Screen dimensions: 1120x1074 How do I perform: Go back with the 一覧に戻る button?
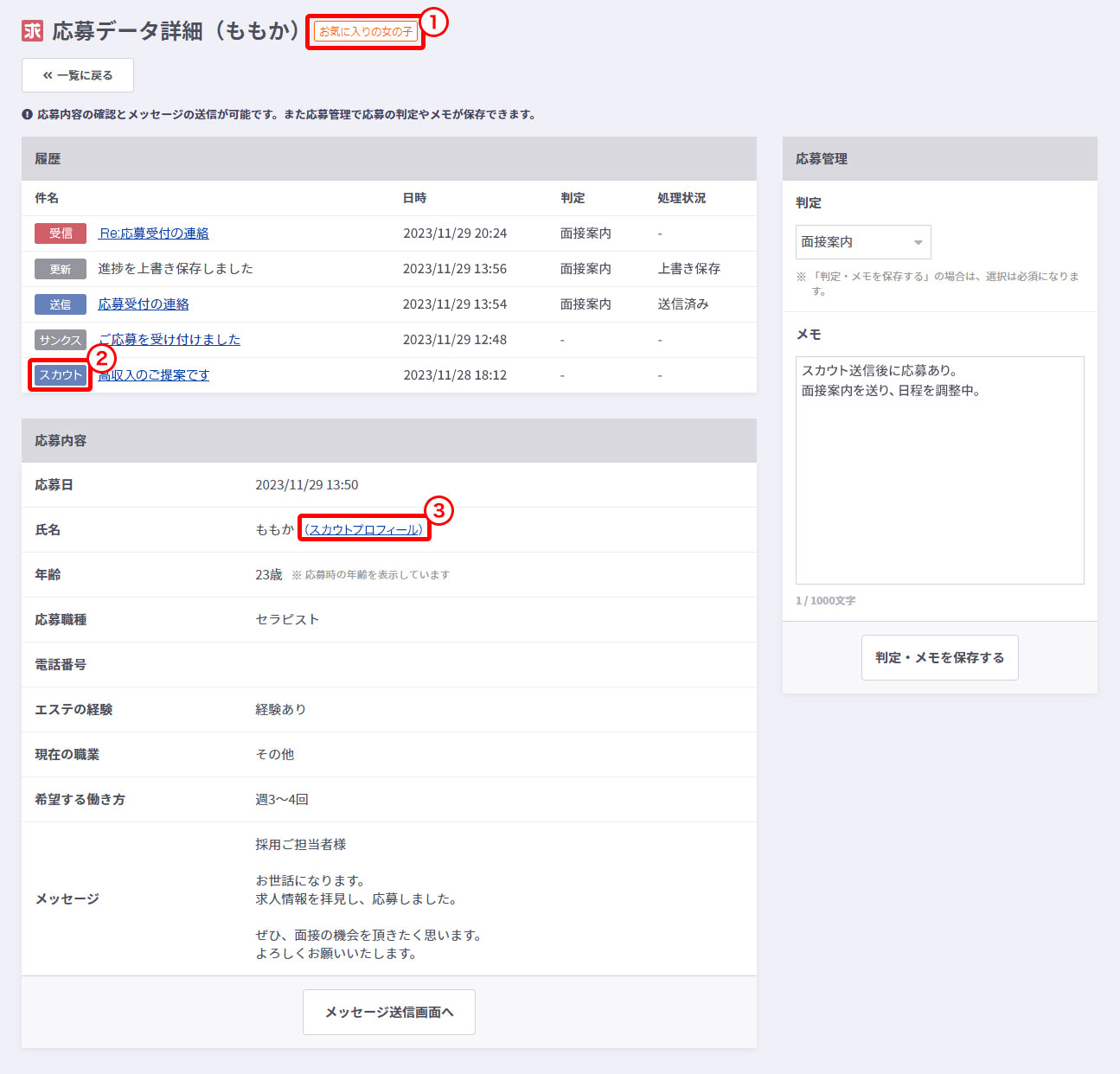[x=78, y=75]
